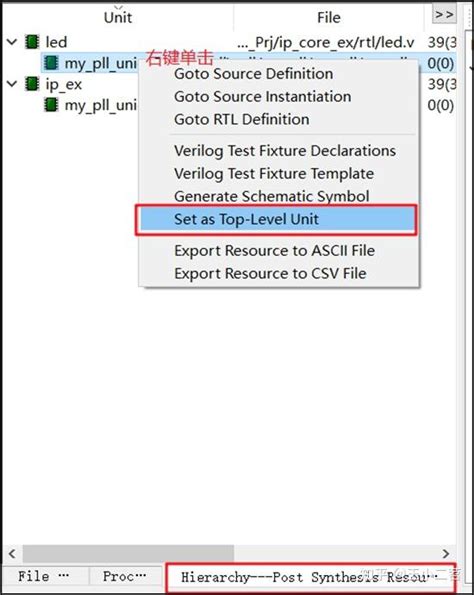Choose Goto Source Instantiation

[x=262, y=96]
